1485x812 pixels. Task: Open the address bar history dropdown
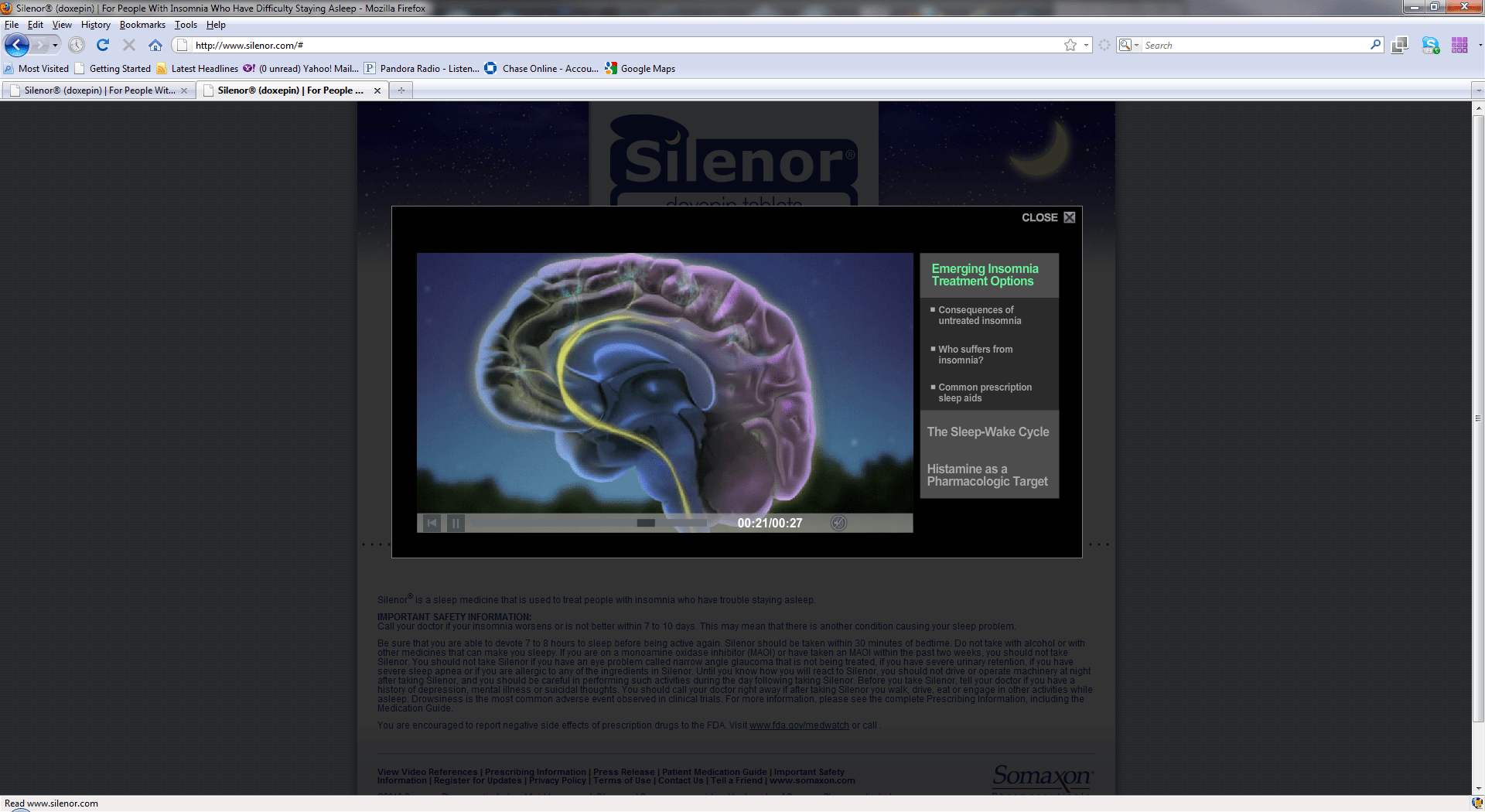[x=1086, y=46]
